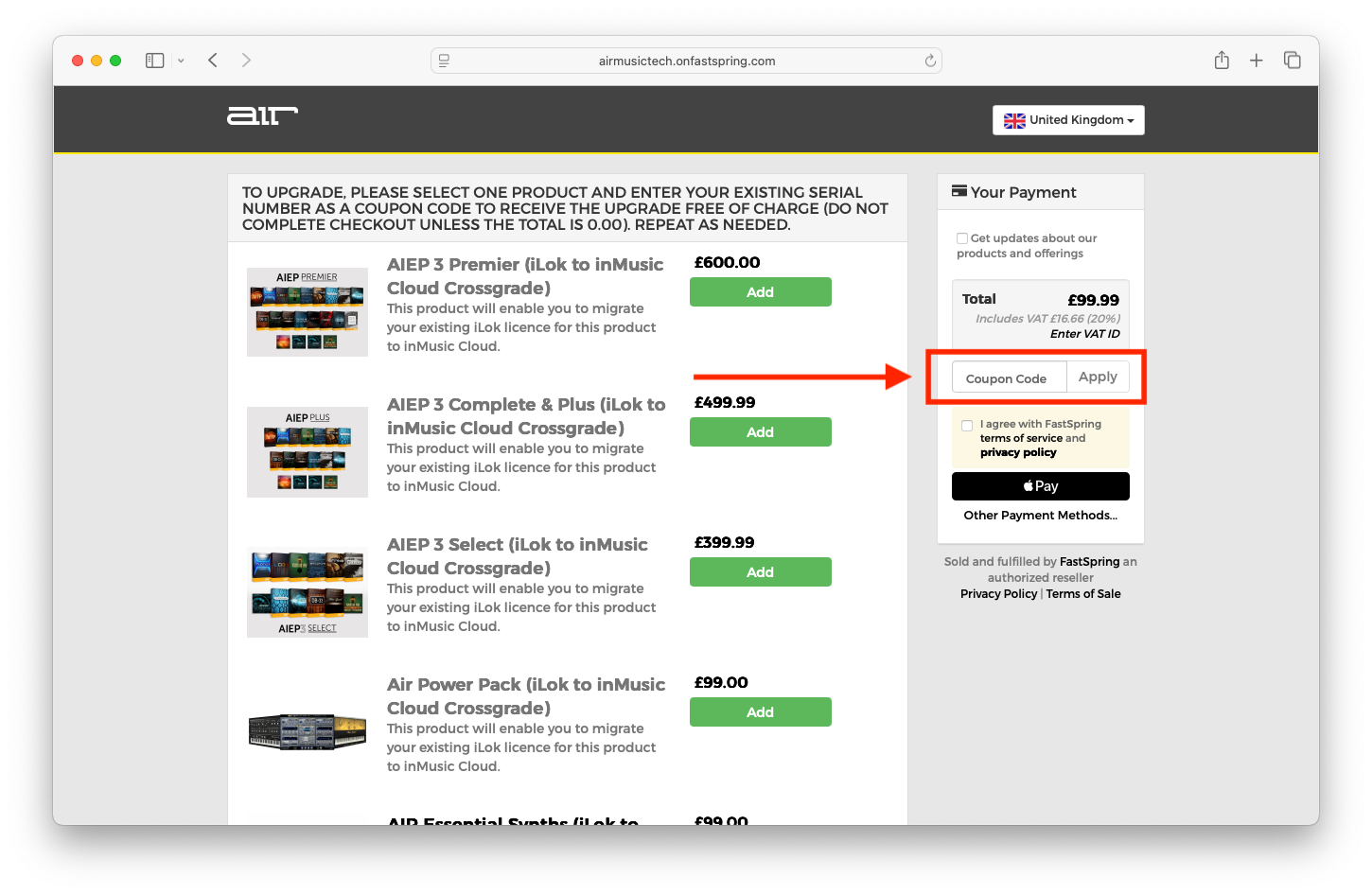Viewport: 1372px width, 895px height.
Task: Toggle the Safari sidebar button
Action: click(155, 61)
